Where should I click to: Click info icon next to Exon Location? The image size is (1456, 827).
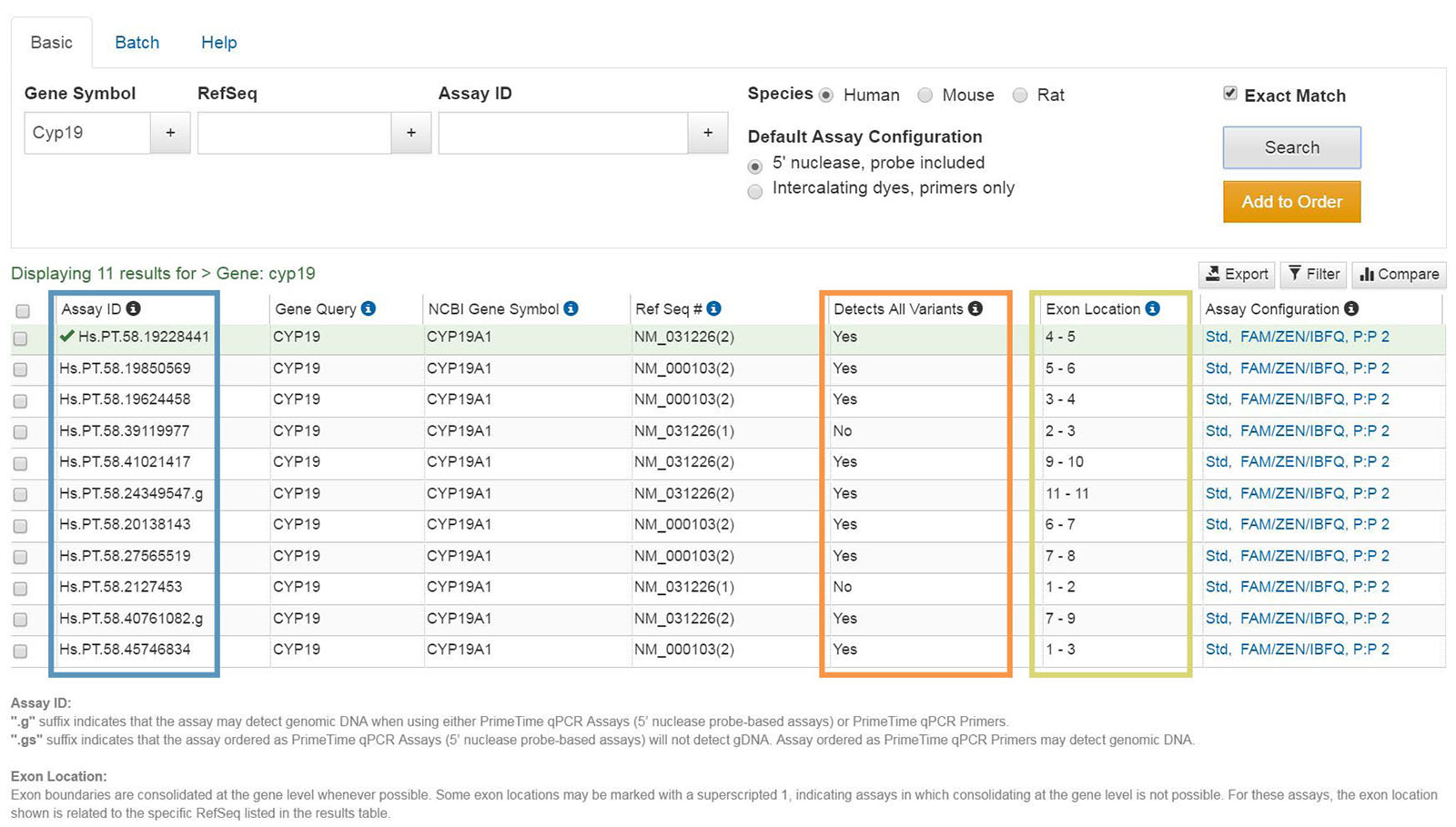click(x=1152, y=308)
